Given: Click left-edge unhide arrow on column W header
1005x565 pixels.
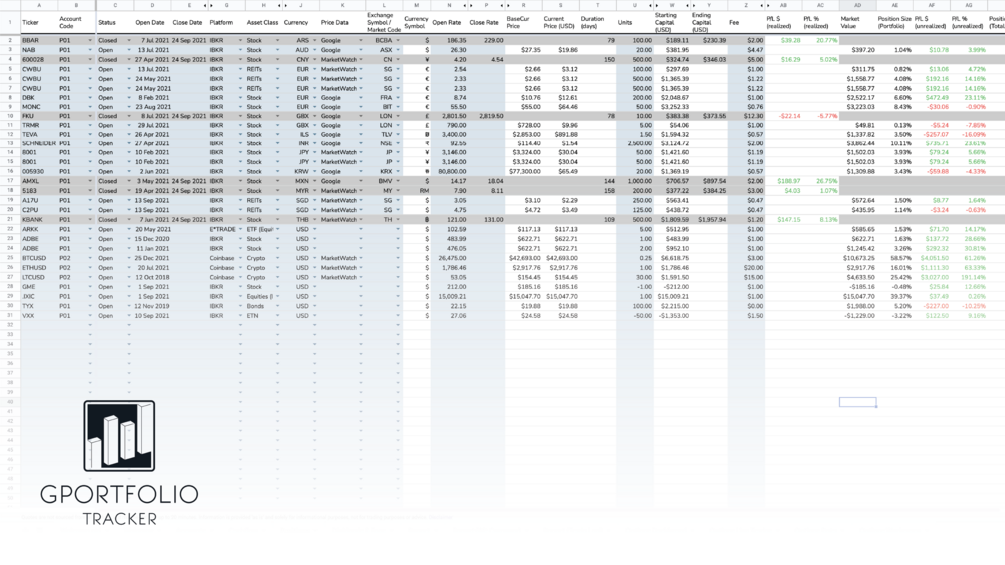Looking at the screenshot, I should pos(657,5).
